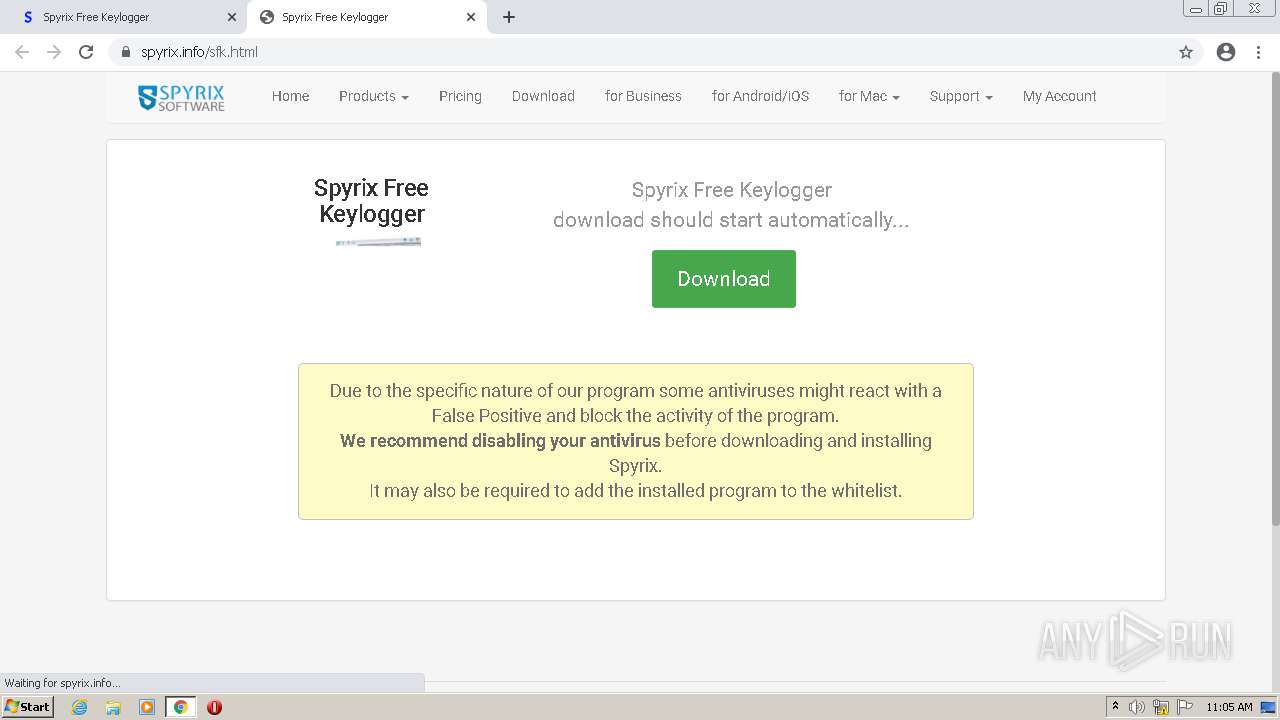The height and width of the screenshot is (720, 1280).
Task: Click the volume speaker tray icon
Action: (x=1137, y=707)
